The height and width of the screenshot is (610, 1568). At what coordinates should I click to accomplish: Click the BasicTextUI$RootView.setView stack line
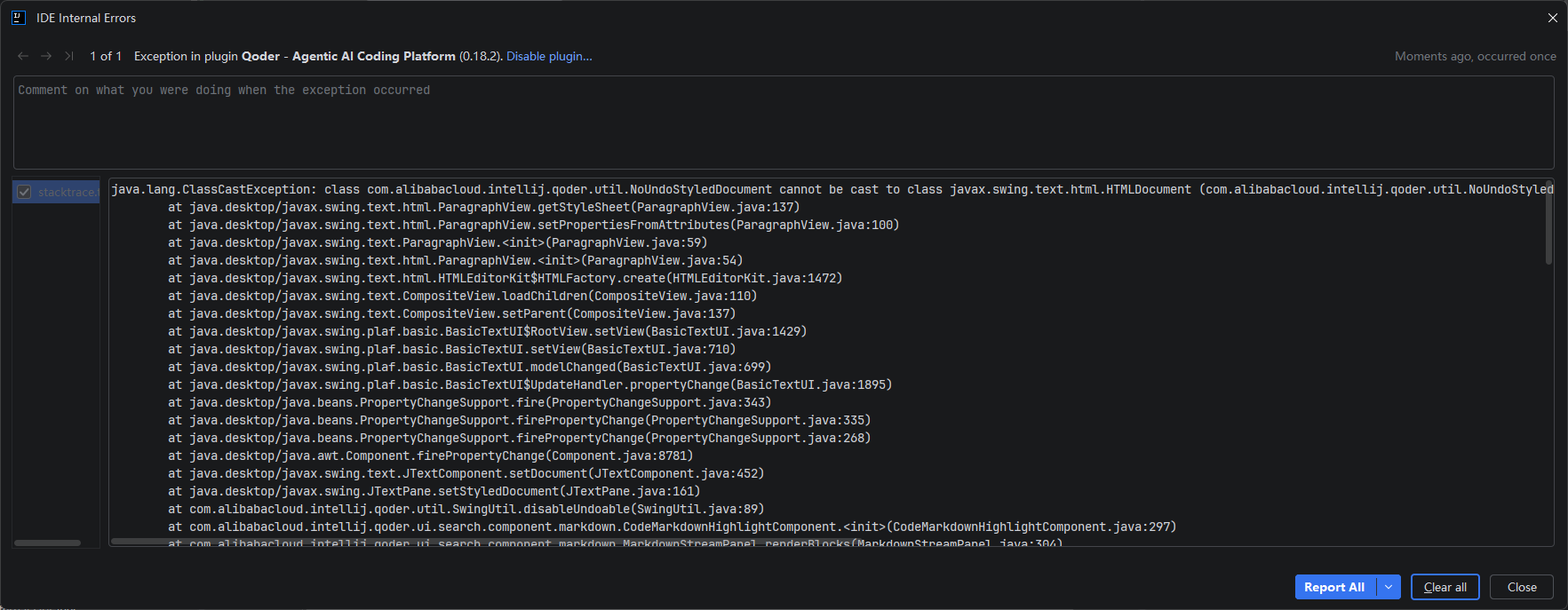coord(487,331)
